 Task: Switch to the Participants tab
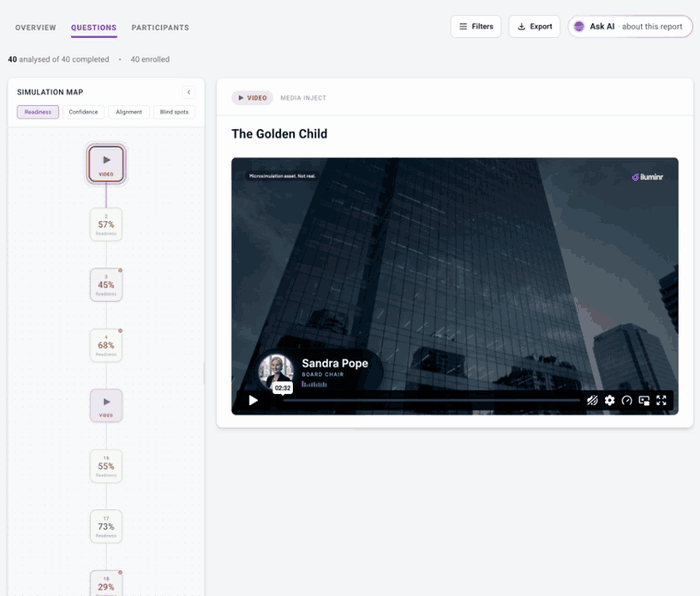pyautogui.click(x=160, y=28)
